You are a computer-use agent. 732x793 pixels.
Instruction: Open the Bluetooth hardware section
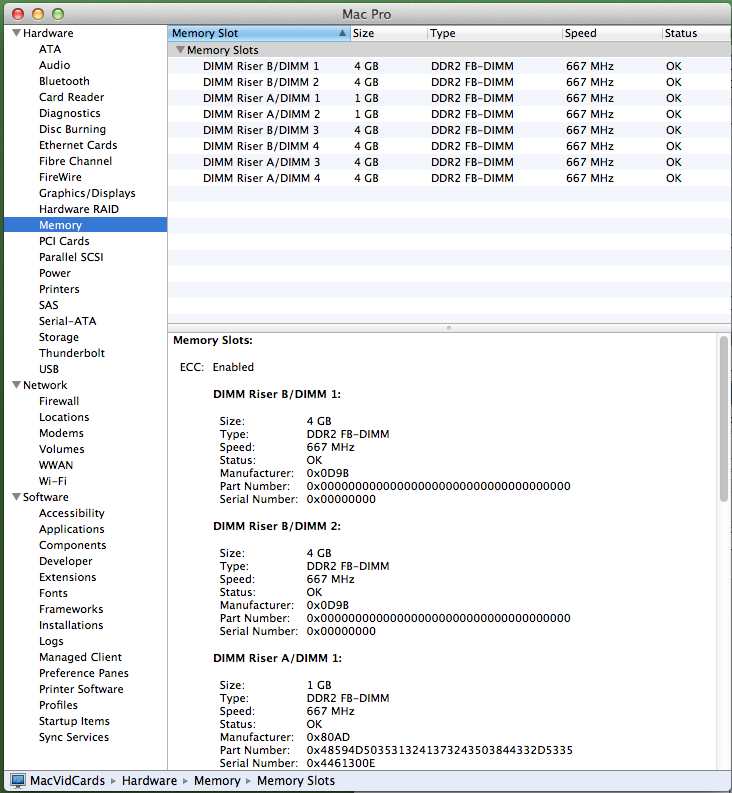pyautogui.click(x=64, y=81)
